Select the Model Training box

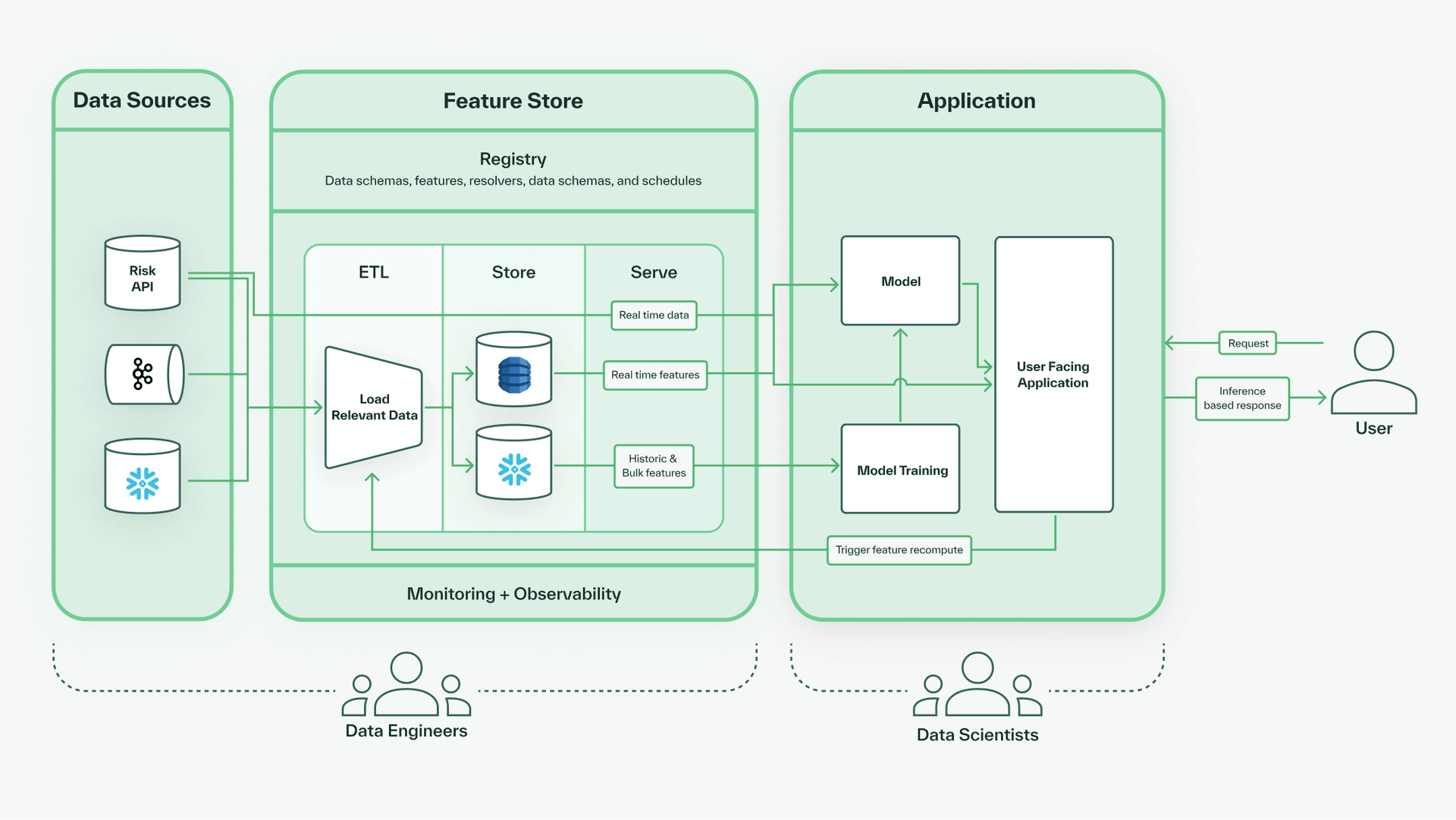tap(901, 470)
